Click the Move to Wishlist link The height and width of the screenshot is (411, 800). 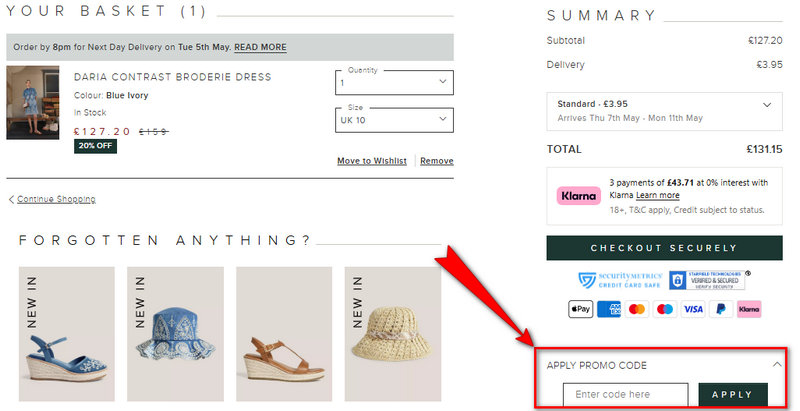(x=372, y=161)
